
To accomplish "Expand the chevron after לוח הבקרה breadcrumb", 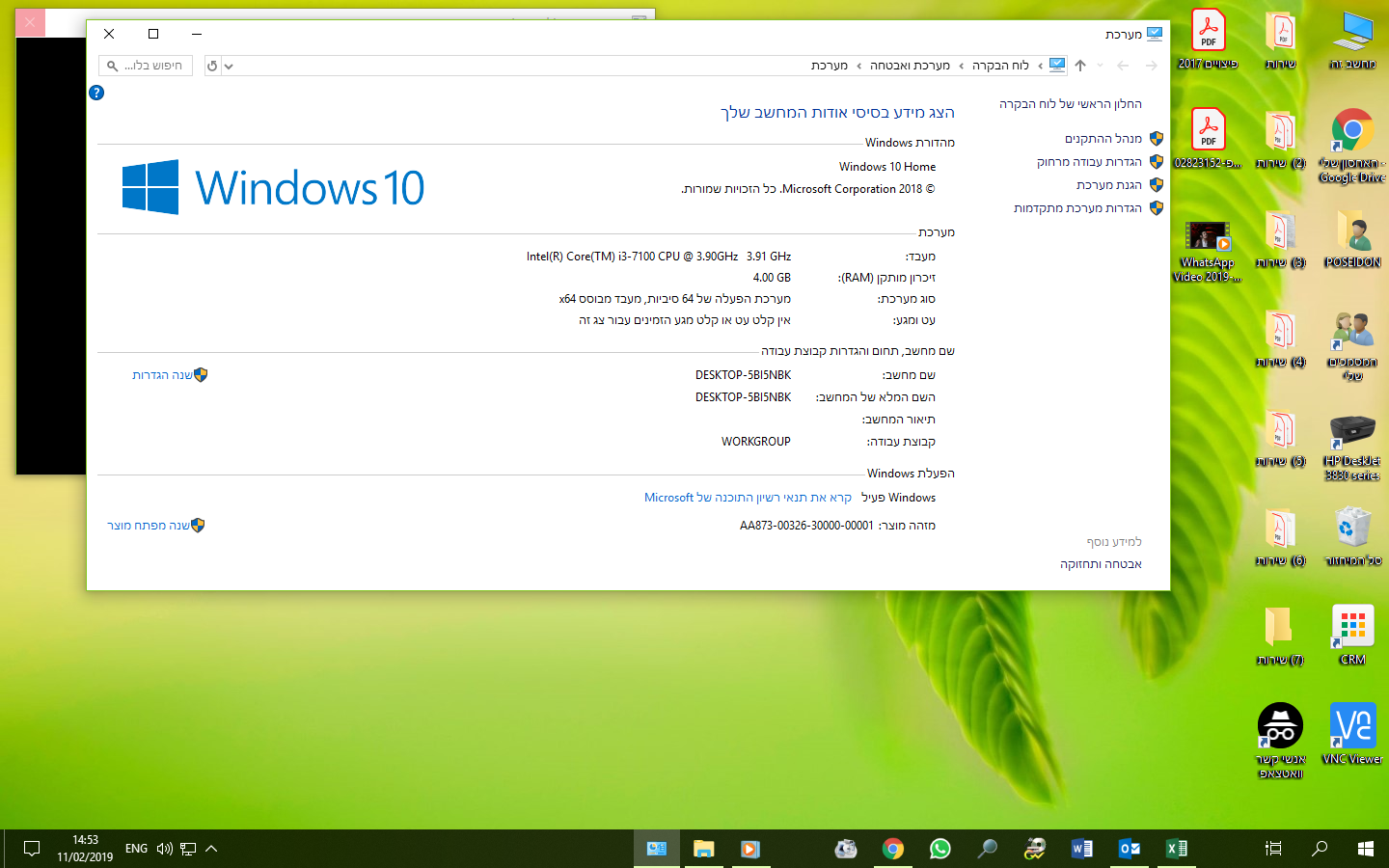I will point(962,66).
